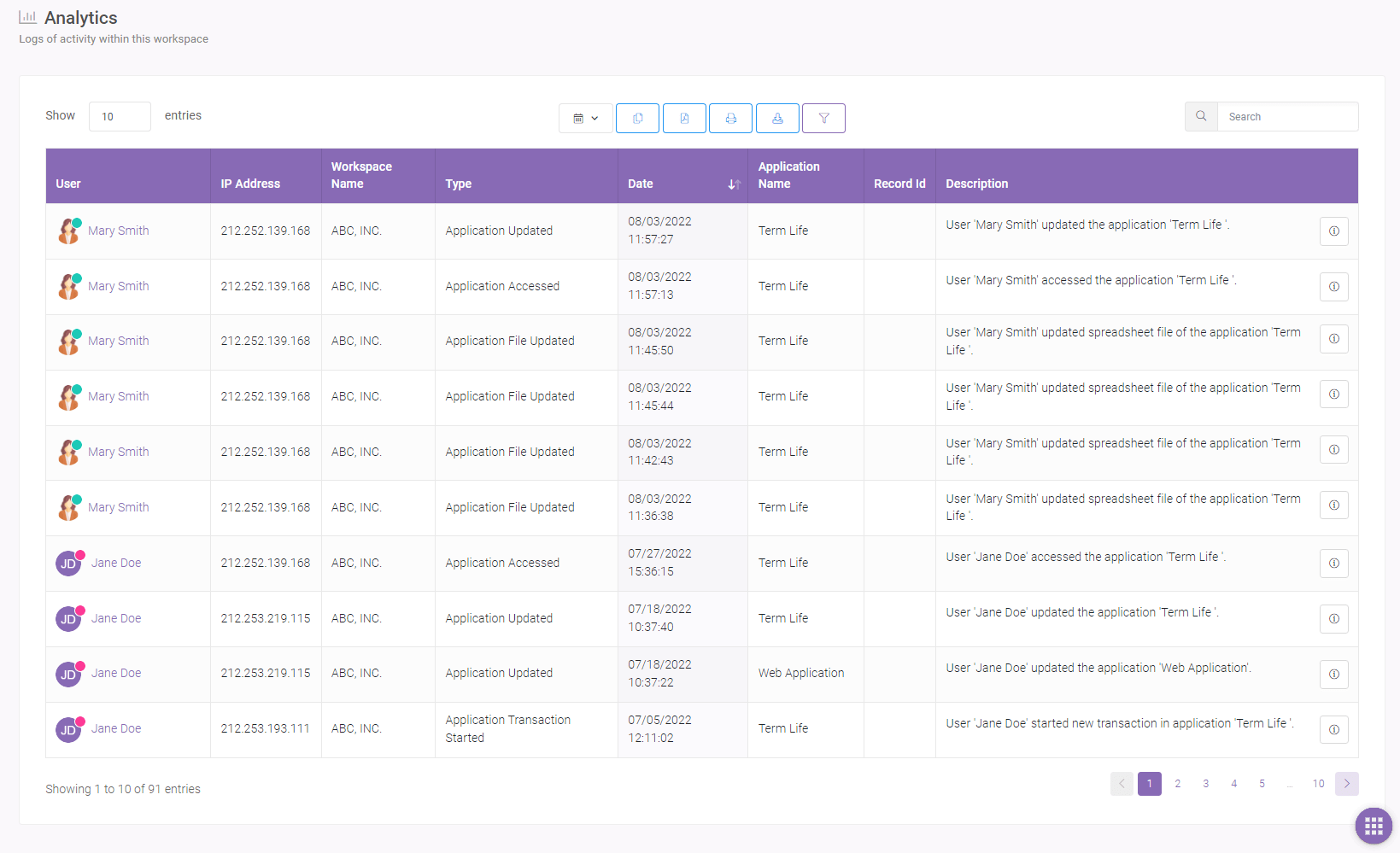1400x853 pixels.
Task: Select page 1 in pagination
Action: pyautogui.click(x=1150, y=784)
